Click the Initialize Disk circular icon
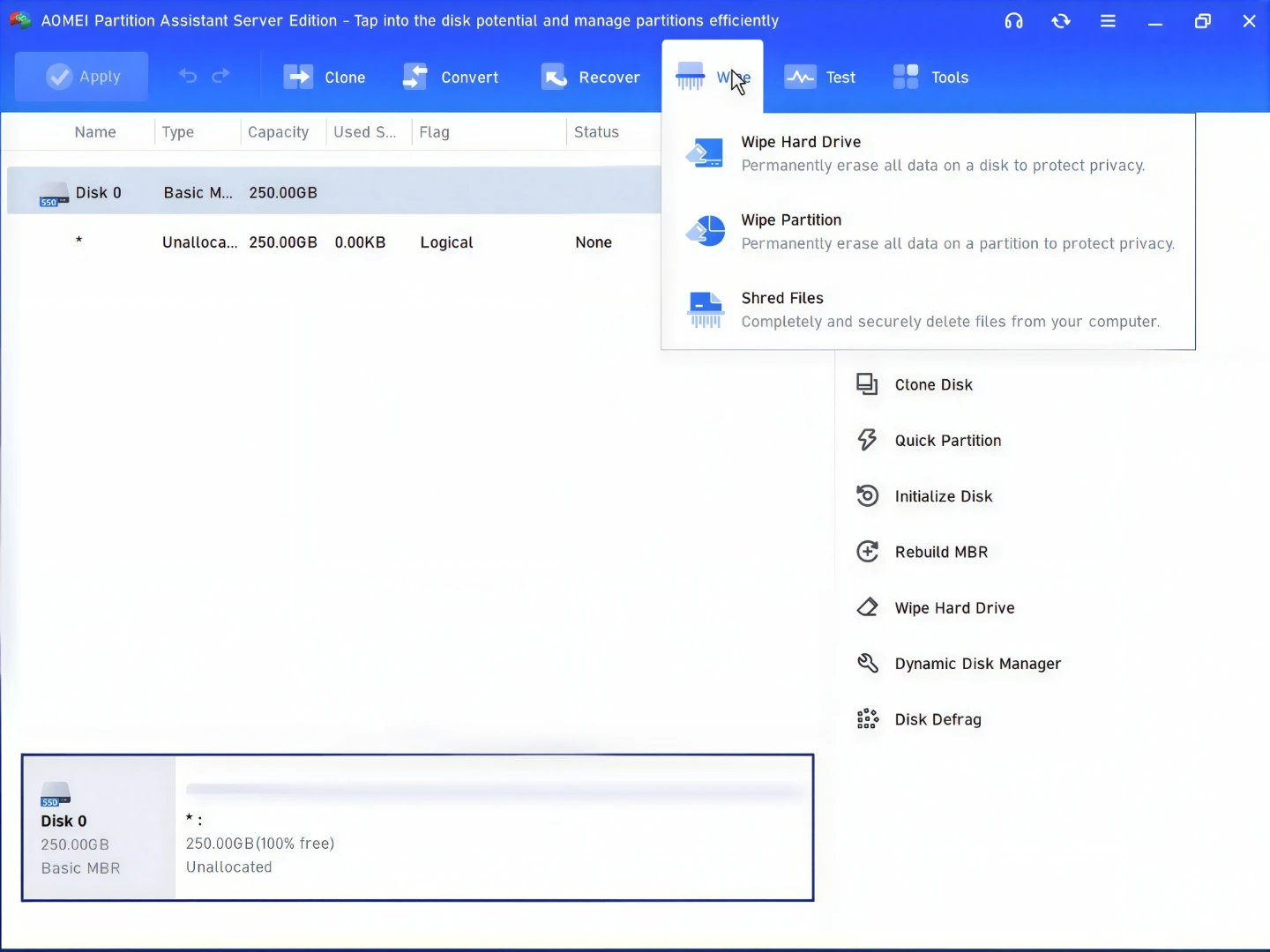This screenshot has height=952, width=1270. (x=867, y=496)
